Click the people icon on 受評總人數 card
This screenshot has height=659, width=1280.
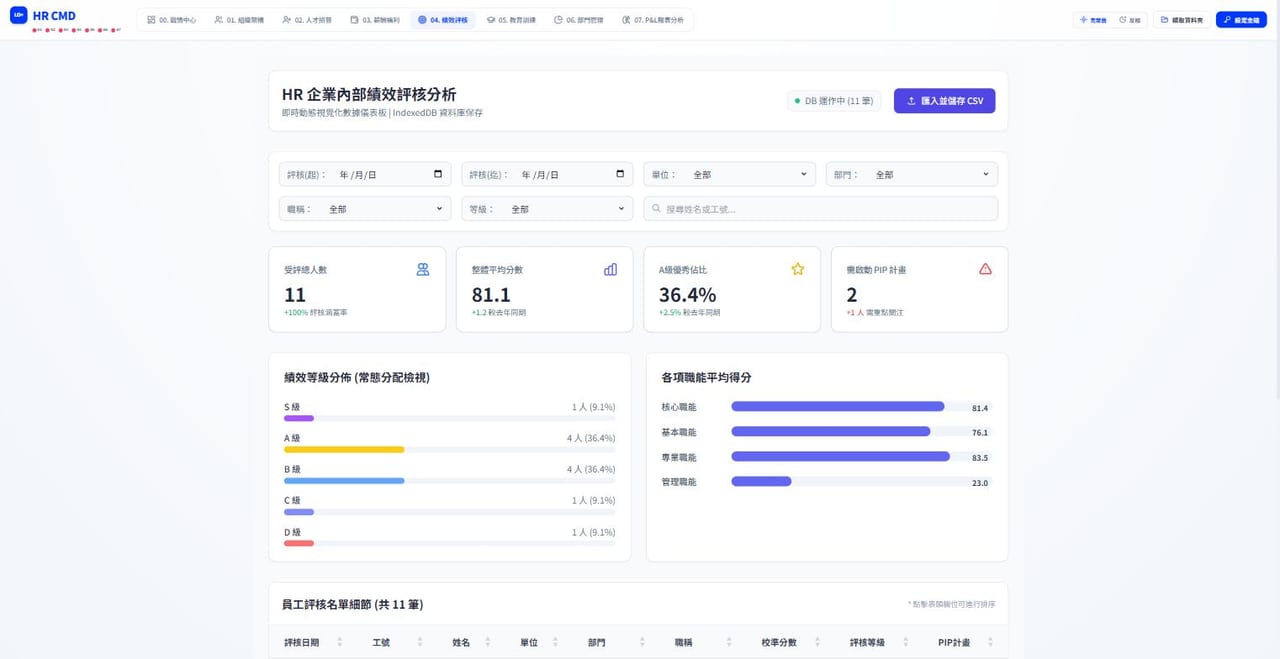coord(423,269)
